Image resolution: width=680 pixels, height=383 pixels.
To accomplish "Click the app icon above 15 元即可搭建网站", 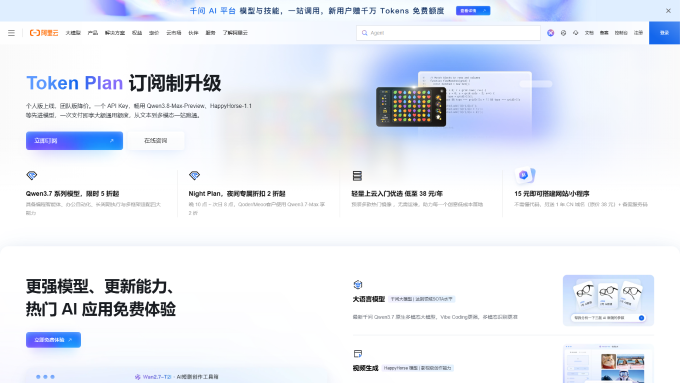I will point(525,175).
